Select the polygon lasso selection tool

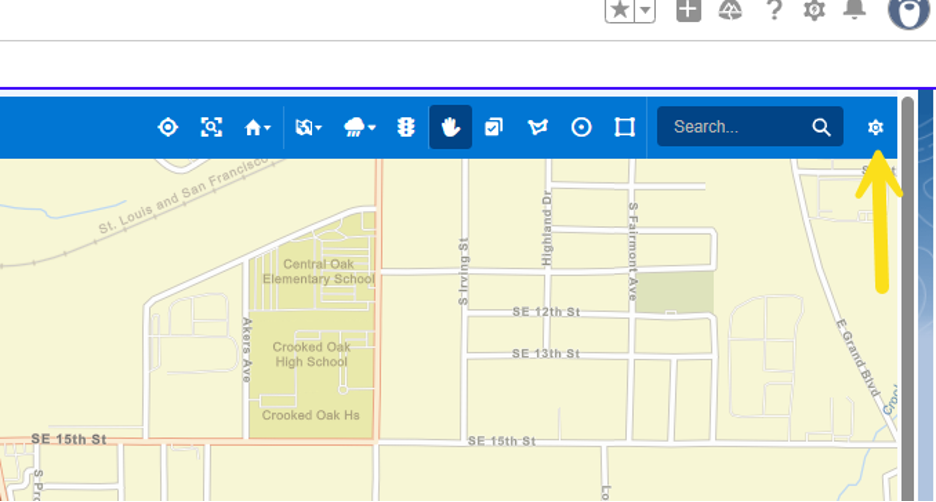coord(538,127)
